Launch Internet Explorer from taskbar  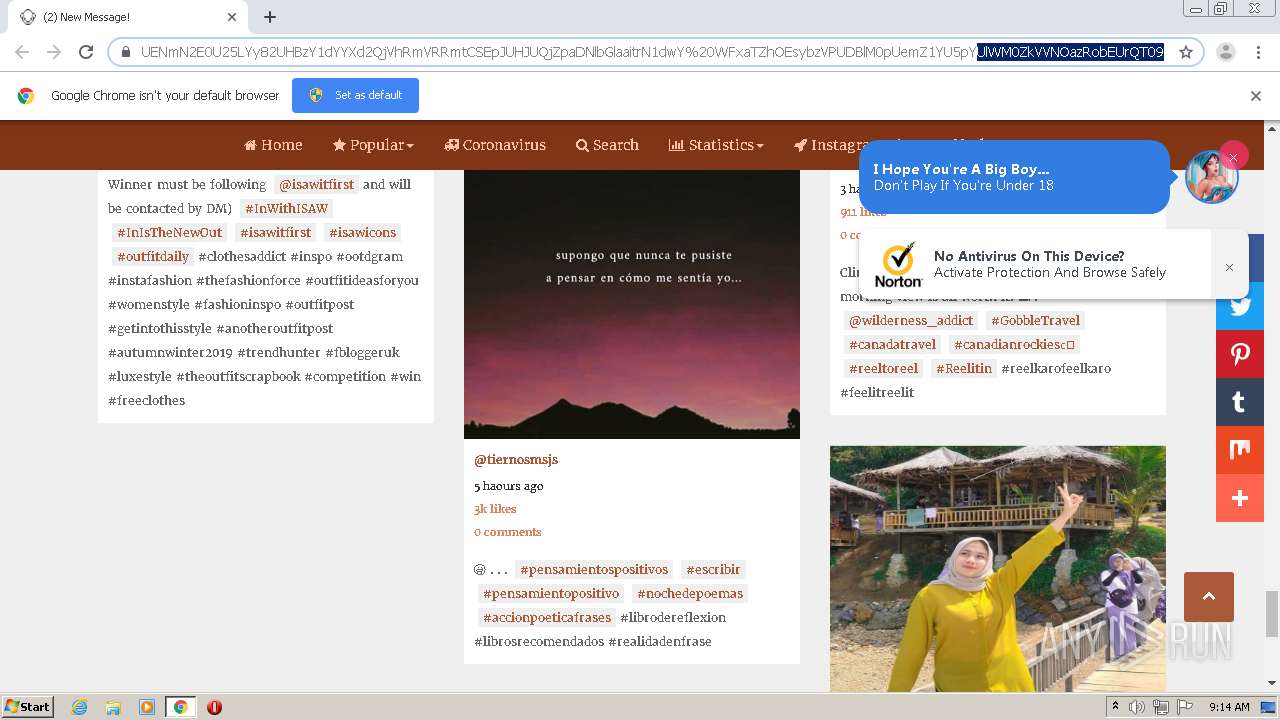[79, 707]
